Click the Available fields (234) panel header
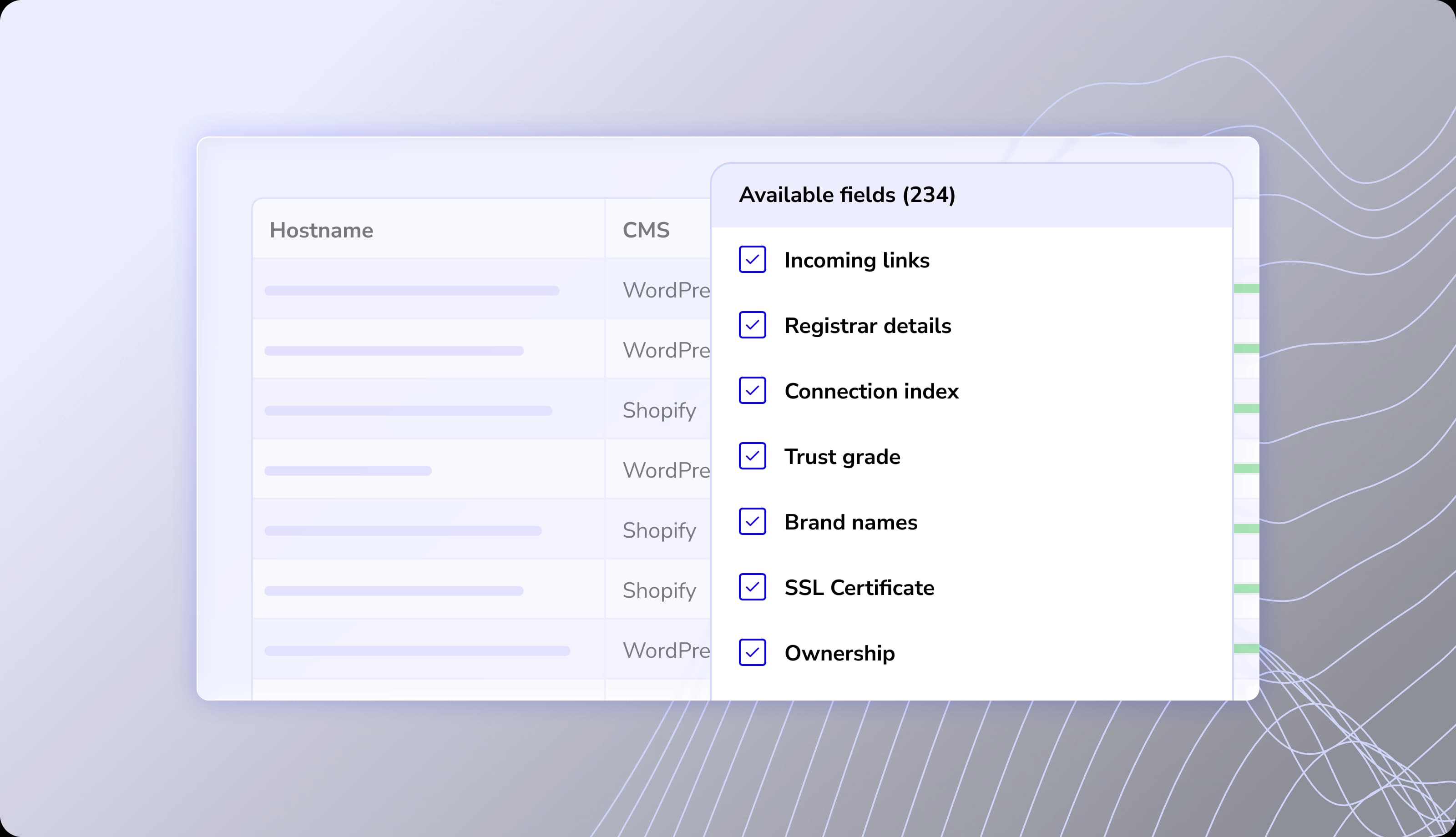 coord(847,195)
